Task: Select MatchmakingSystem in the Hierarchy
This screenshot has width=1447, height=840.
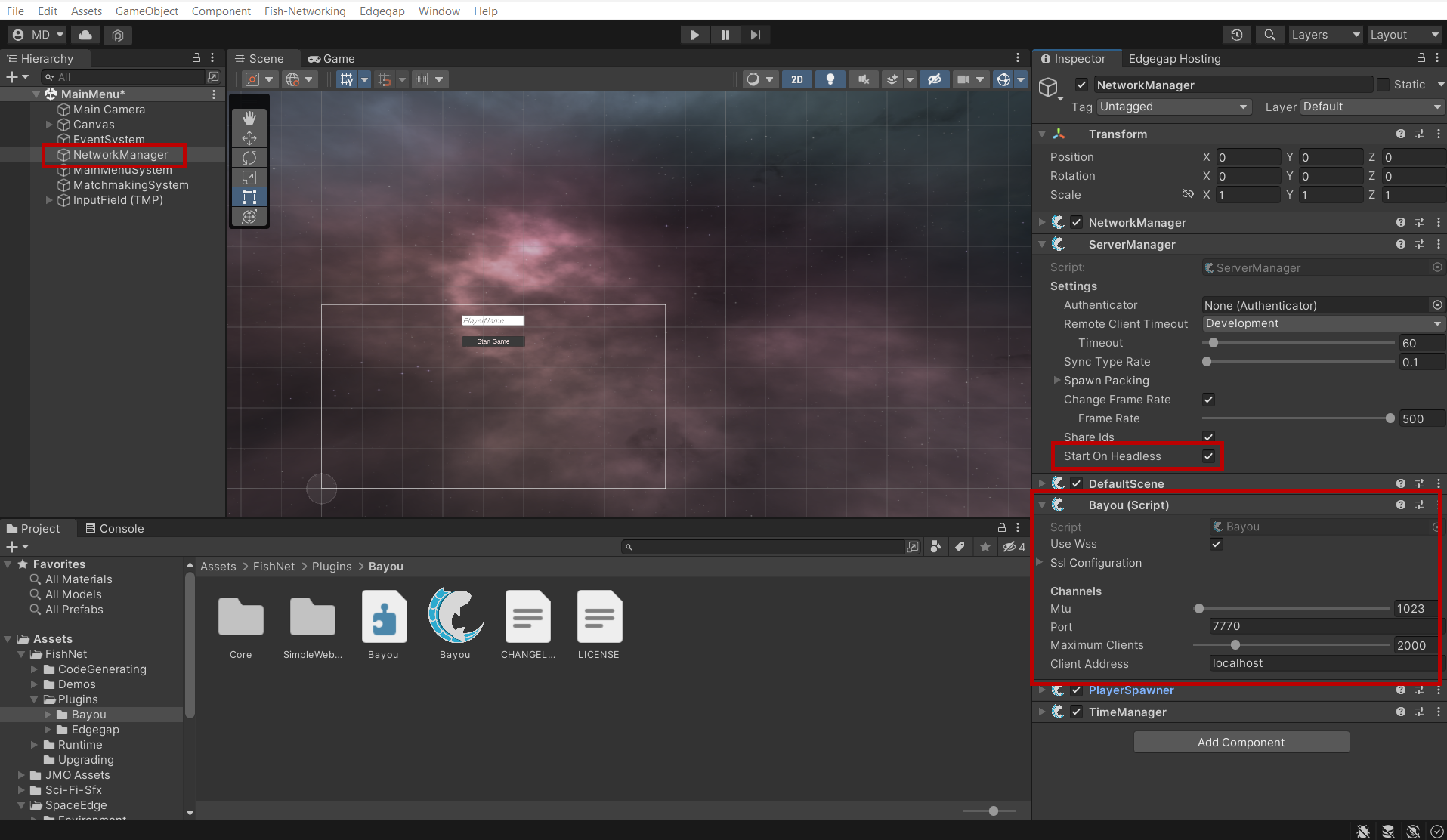Action: point(130,185)
